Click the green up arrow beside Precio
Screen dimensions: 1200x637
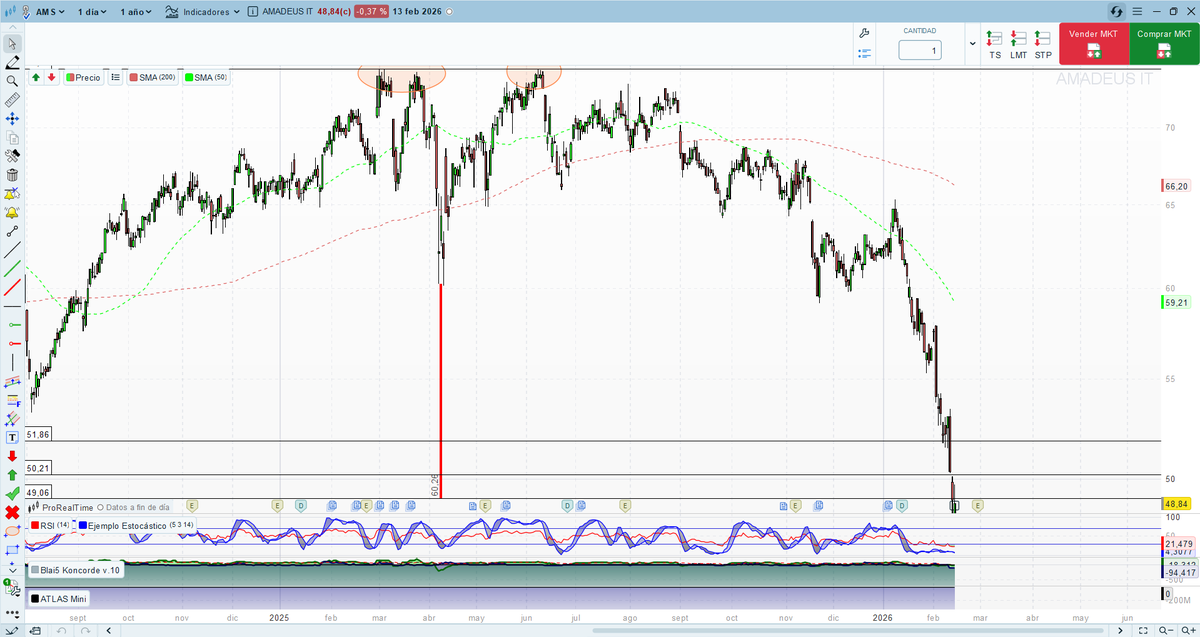[36, 77]
